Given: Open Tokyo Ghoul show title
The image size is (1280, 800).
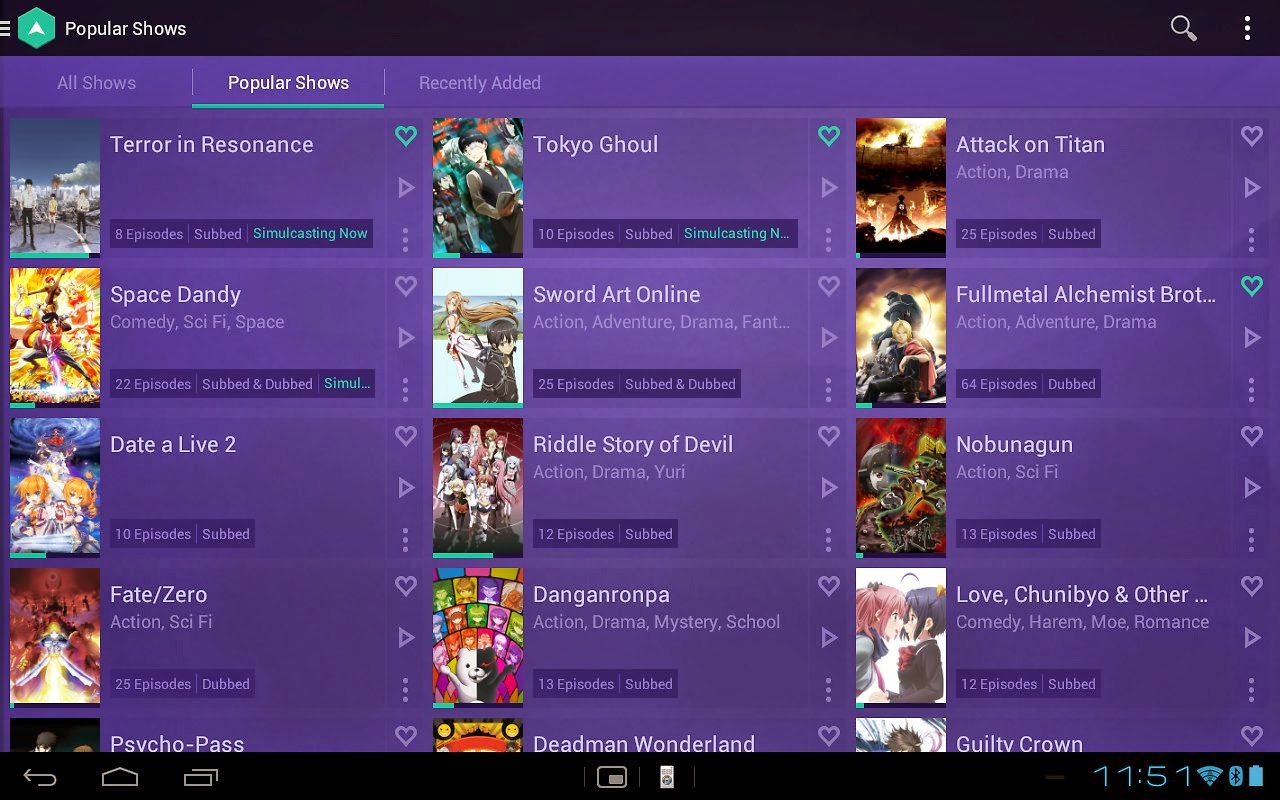Looking at the screenshot, I should pyautogui.click(x=596, y=145).
